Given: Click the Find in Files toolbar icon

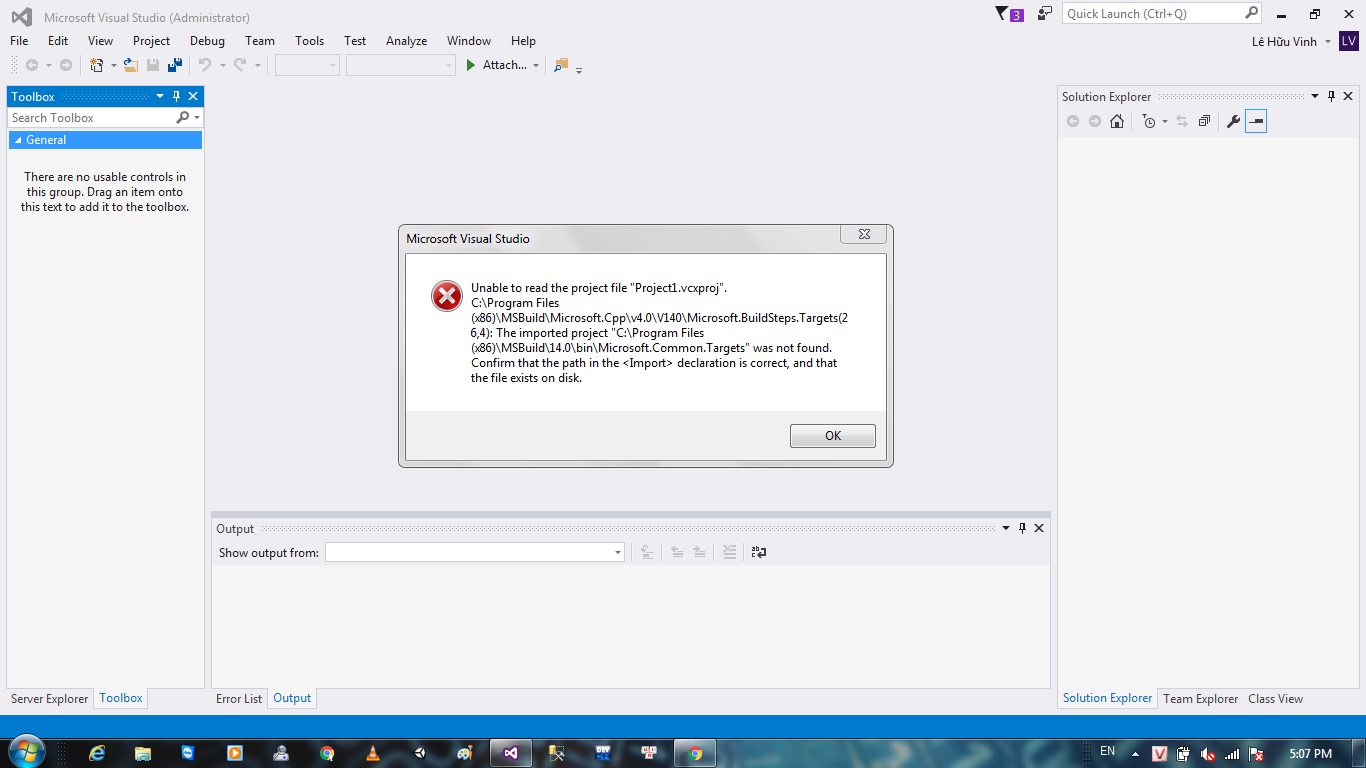Looking at the screenshot, I should pos(560,65).
